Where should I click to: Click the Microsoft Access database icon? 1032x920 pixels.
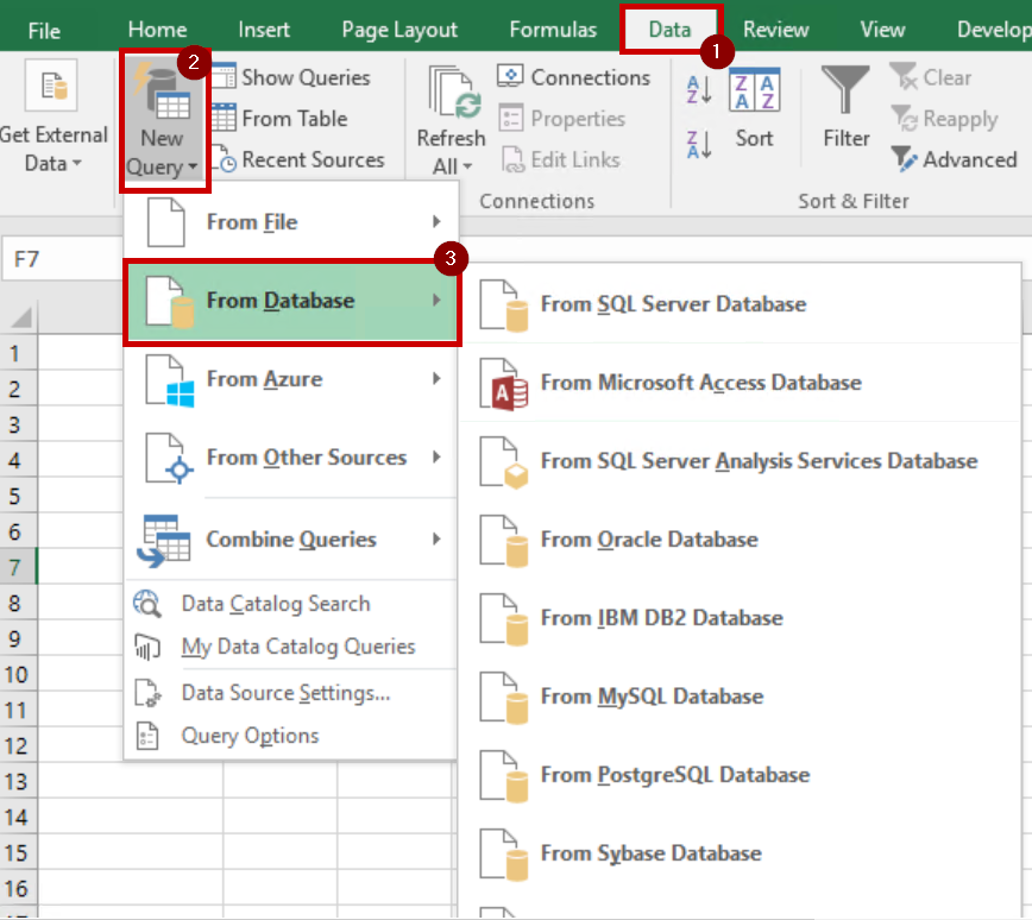point(503,384)
